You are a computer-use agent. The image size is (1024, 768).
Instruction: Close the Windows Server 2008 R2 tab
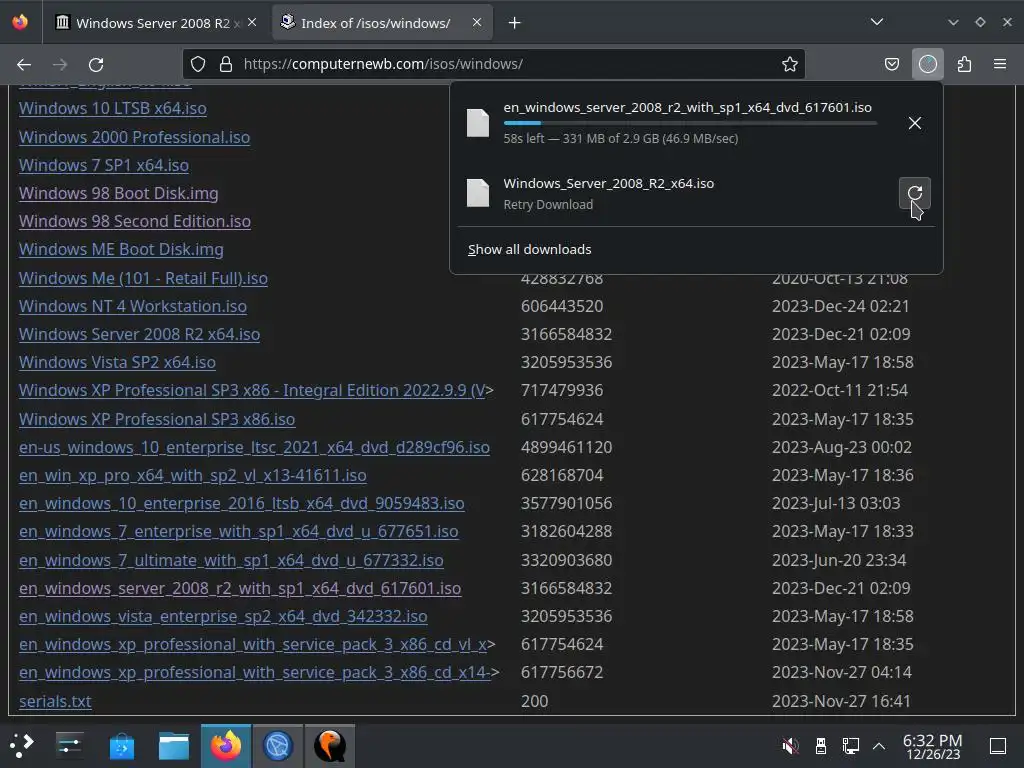point(252,22)
